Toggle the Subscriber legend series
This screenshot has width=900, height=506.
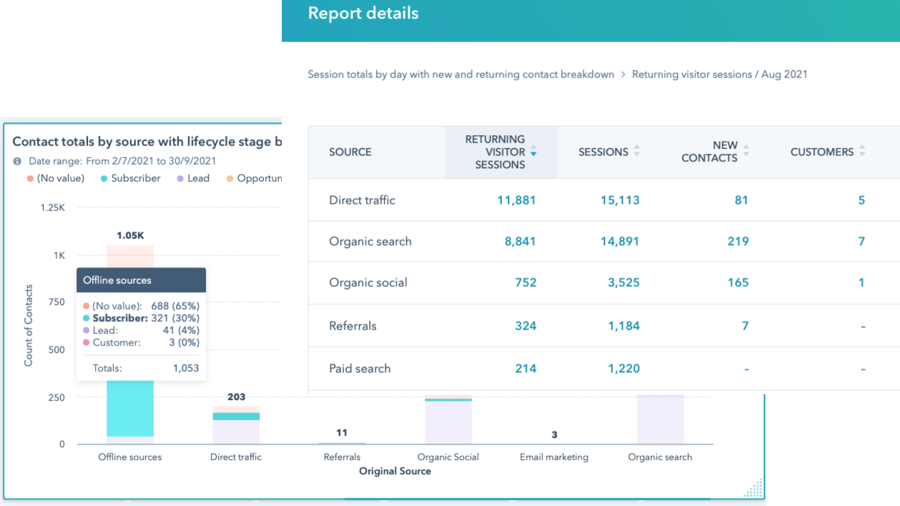130,179
